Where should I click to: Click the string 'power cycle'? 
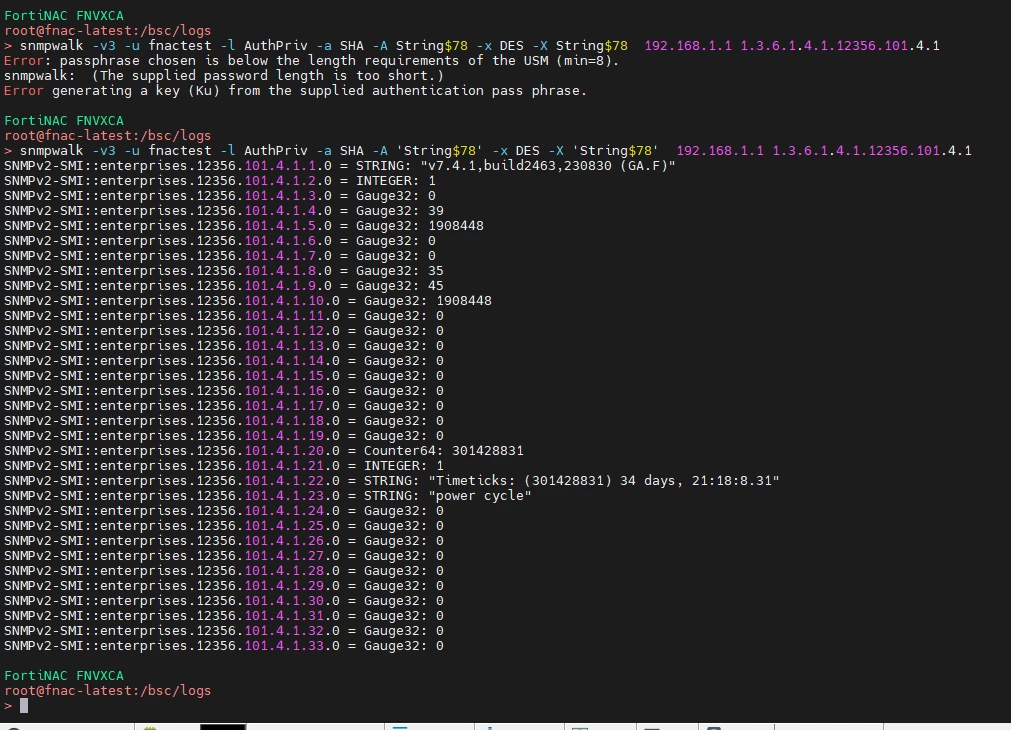coord(480,496)
